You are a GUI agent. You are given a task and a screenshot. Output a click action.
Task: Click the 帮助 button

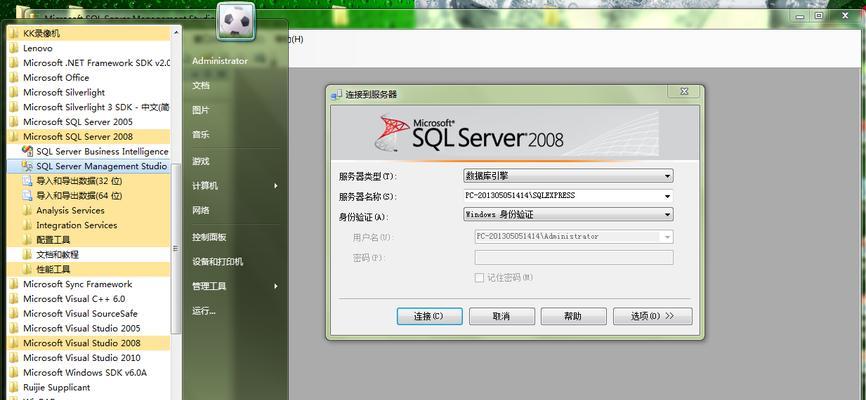click(x=573, y=317)
